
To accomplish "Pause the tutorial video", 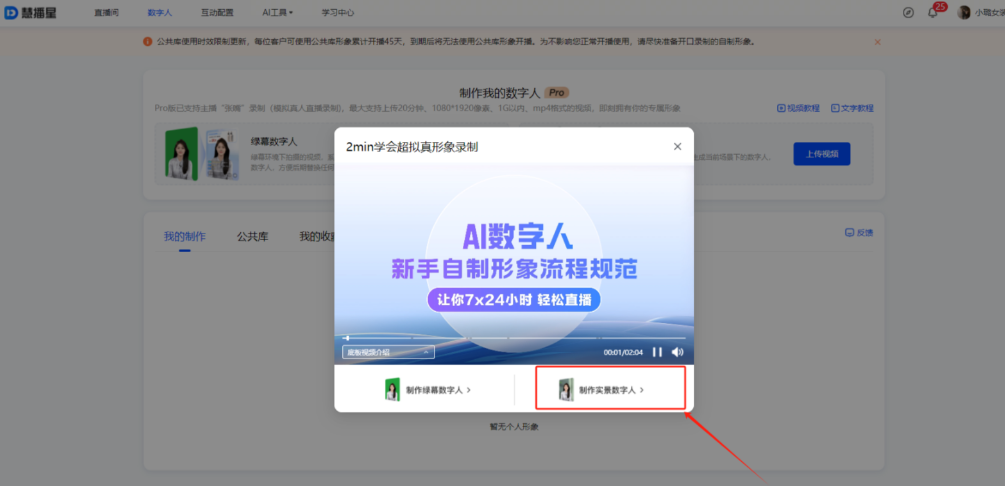I will click(657, 352).
